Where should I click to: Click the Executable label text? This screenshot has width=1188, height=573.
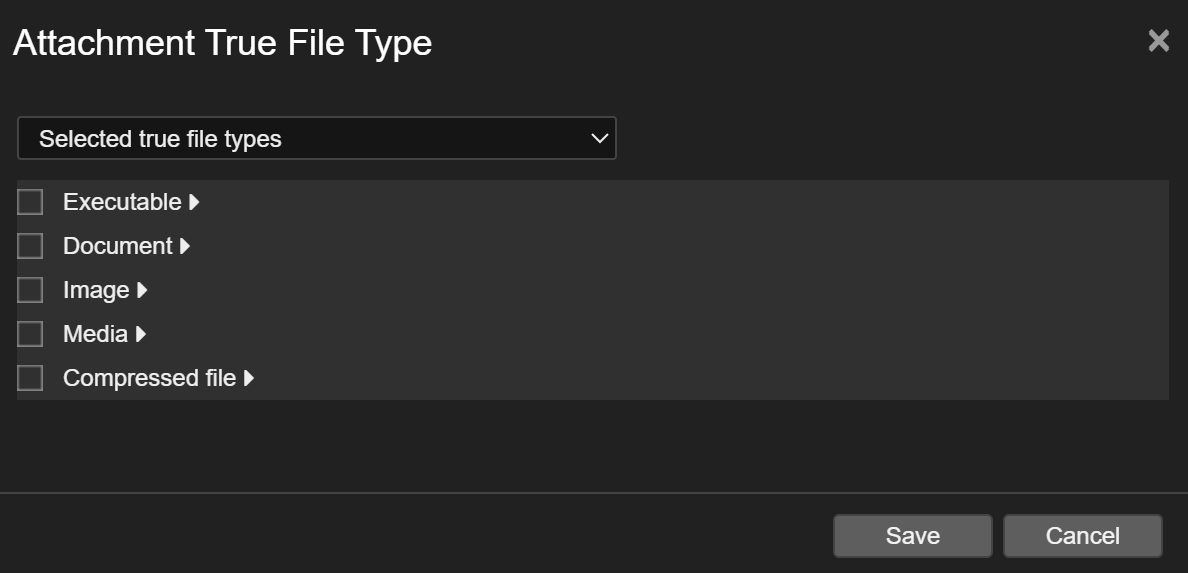(x=122, y=202)
